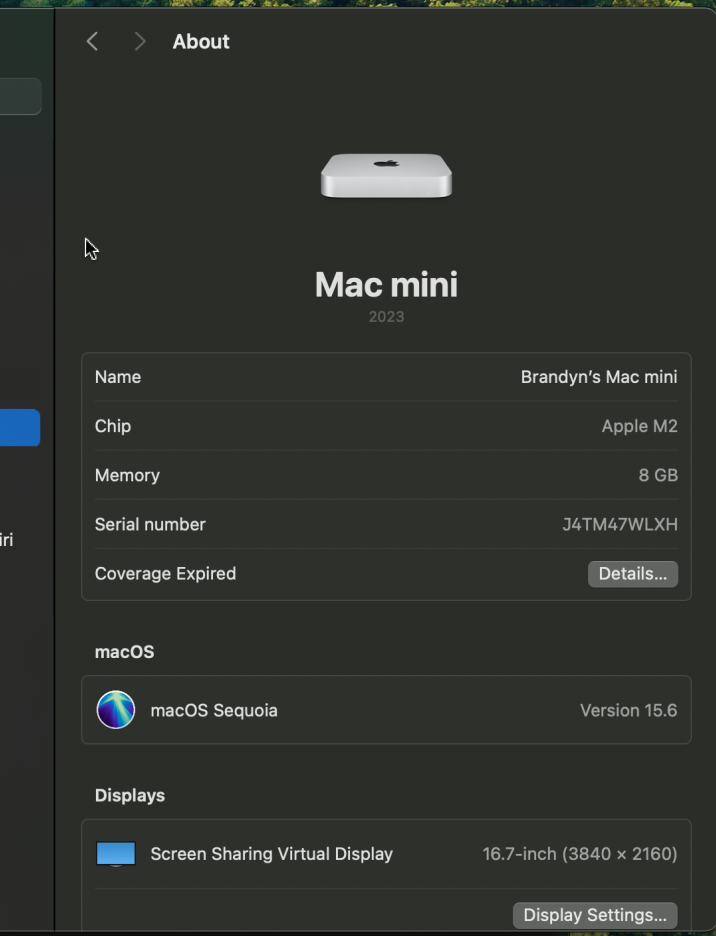Click the Screen Sharing display monitor icon

click(x=116, y=854)
